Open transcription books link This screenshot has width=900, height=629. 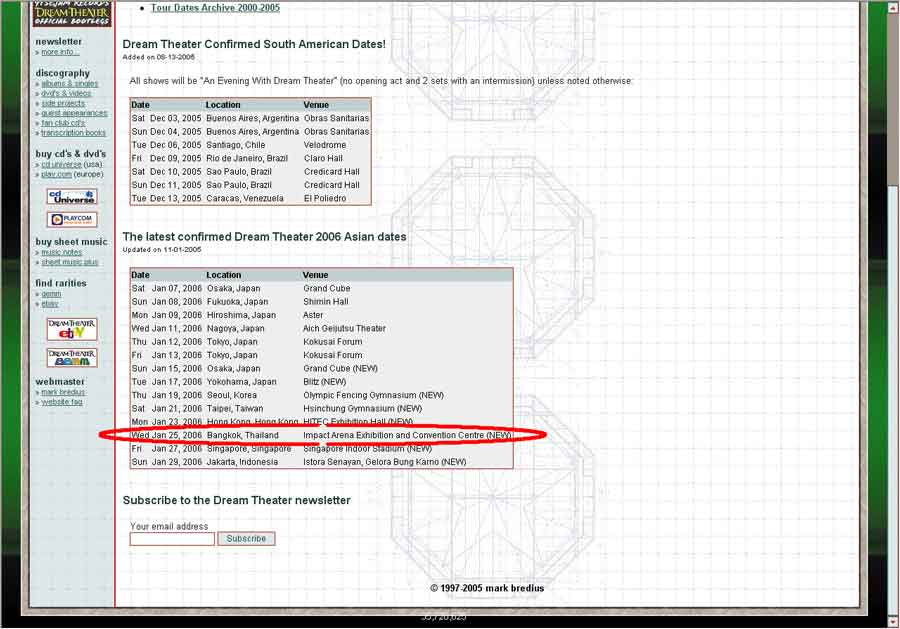click(x=73, y=133)
